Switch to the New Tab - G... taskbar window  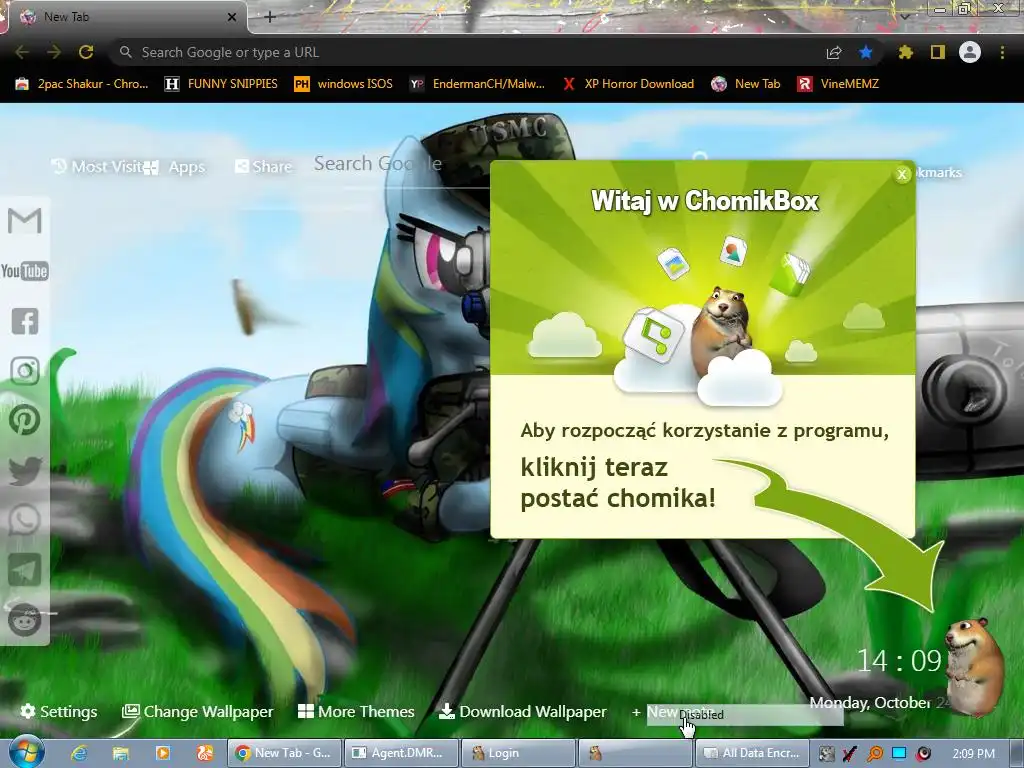[284, 753]
